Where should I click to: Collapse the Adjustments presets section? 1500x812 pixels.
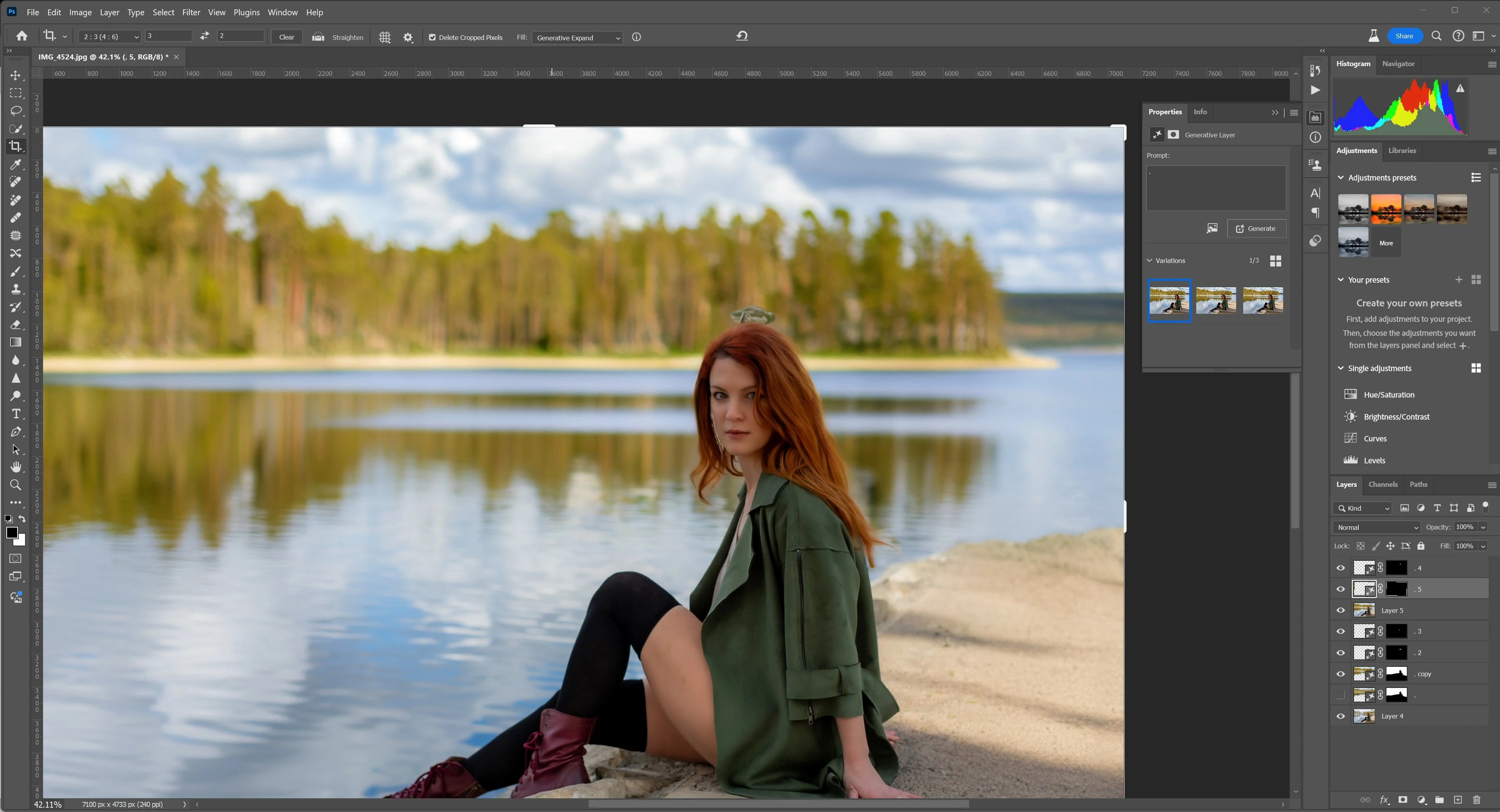pos(1341,178)
